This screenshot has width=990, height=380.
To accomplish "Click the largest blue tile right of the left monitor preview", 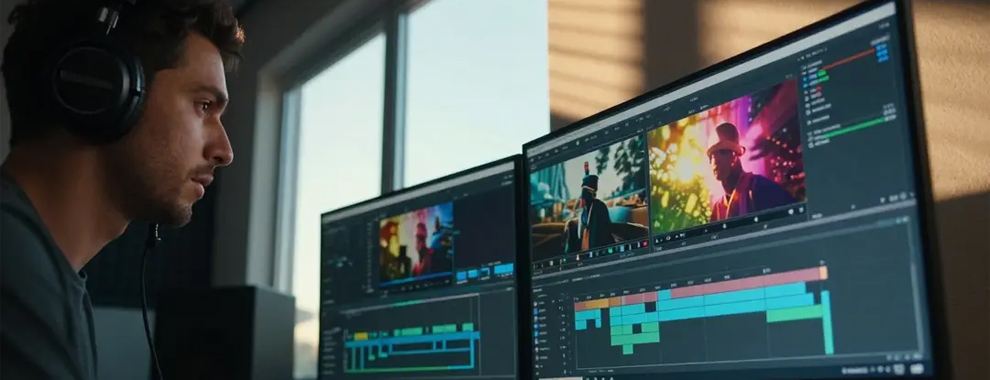I will (x=503, y=269).
